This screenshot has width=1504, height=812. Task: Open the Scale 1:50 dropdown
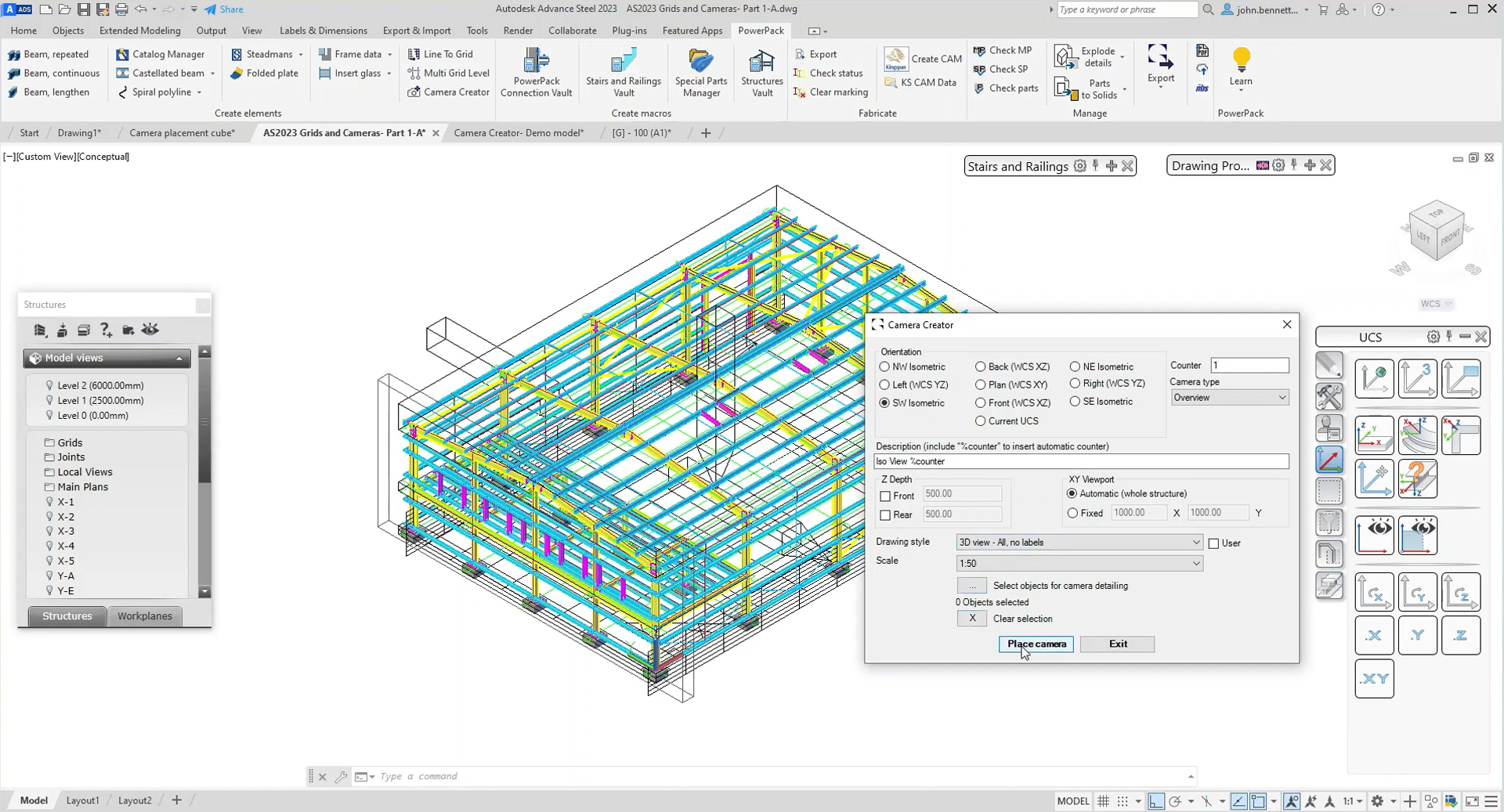pos(1079,563)
